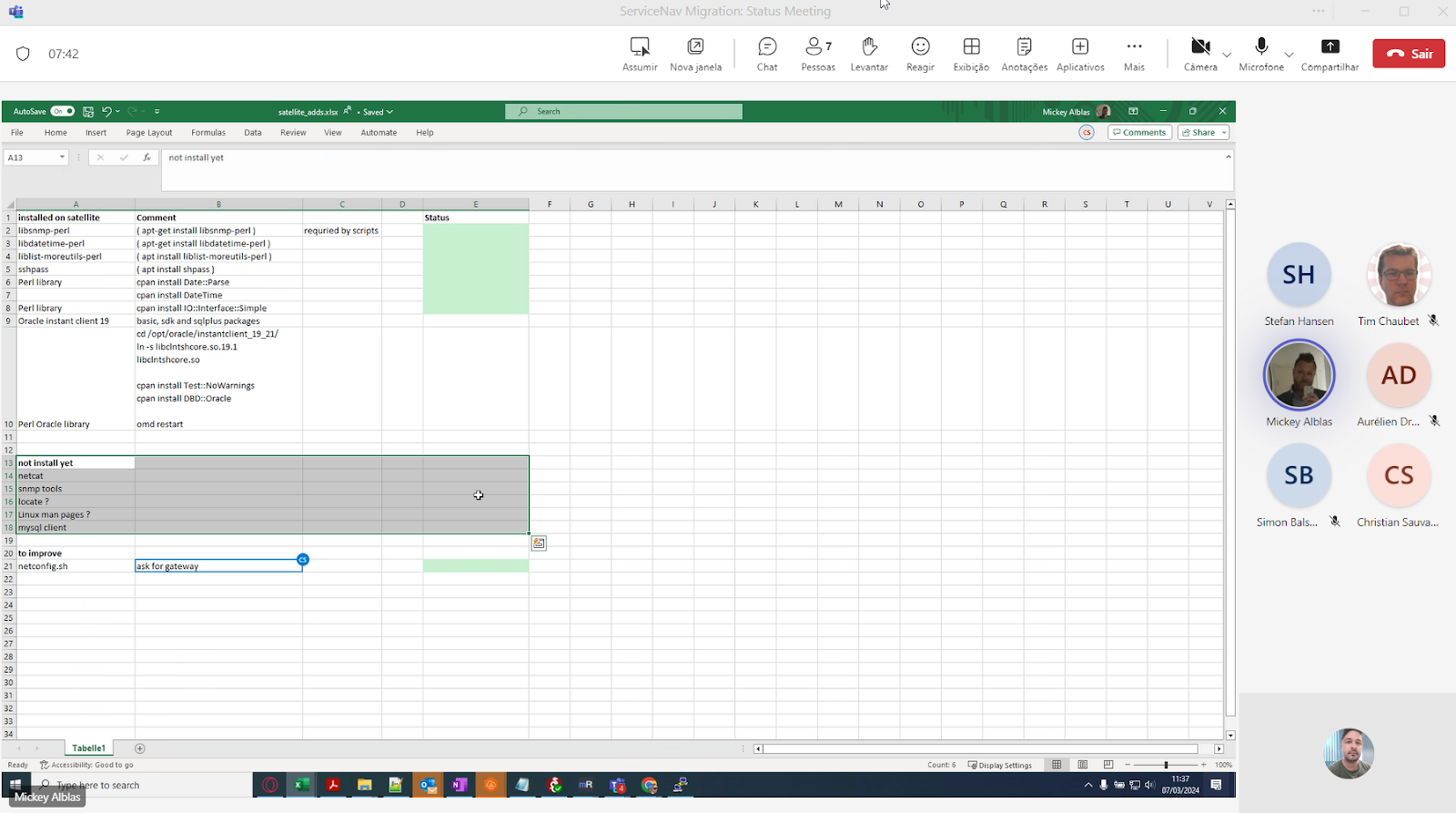Viewport: 1456px width, 813px height.
Task: Click CS co-author presence icon
Action: [x=1087, y=132]
